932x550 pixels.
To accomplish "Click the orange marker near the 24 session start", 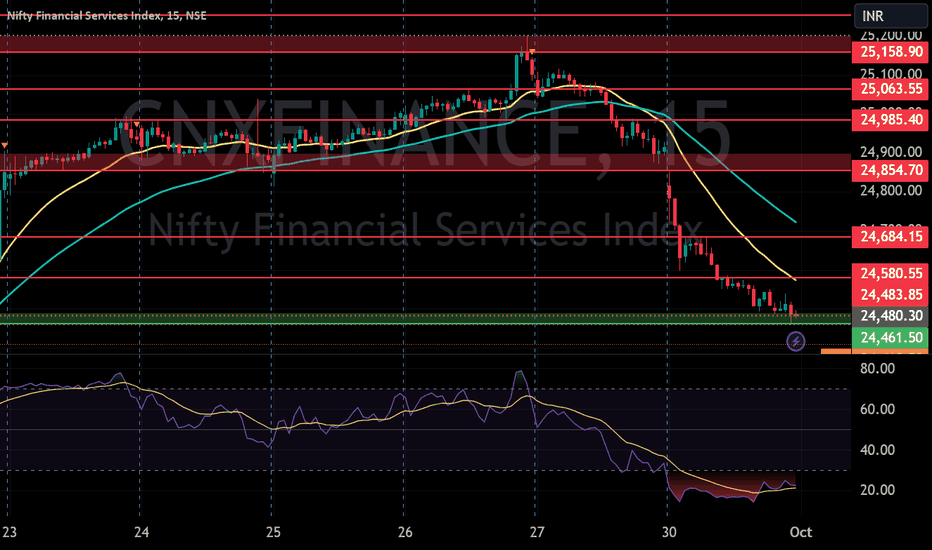I will click(x=137, y=124).
